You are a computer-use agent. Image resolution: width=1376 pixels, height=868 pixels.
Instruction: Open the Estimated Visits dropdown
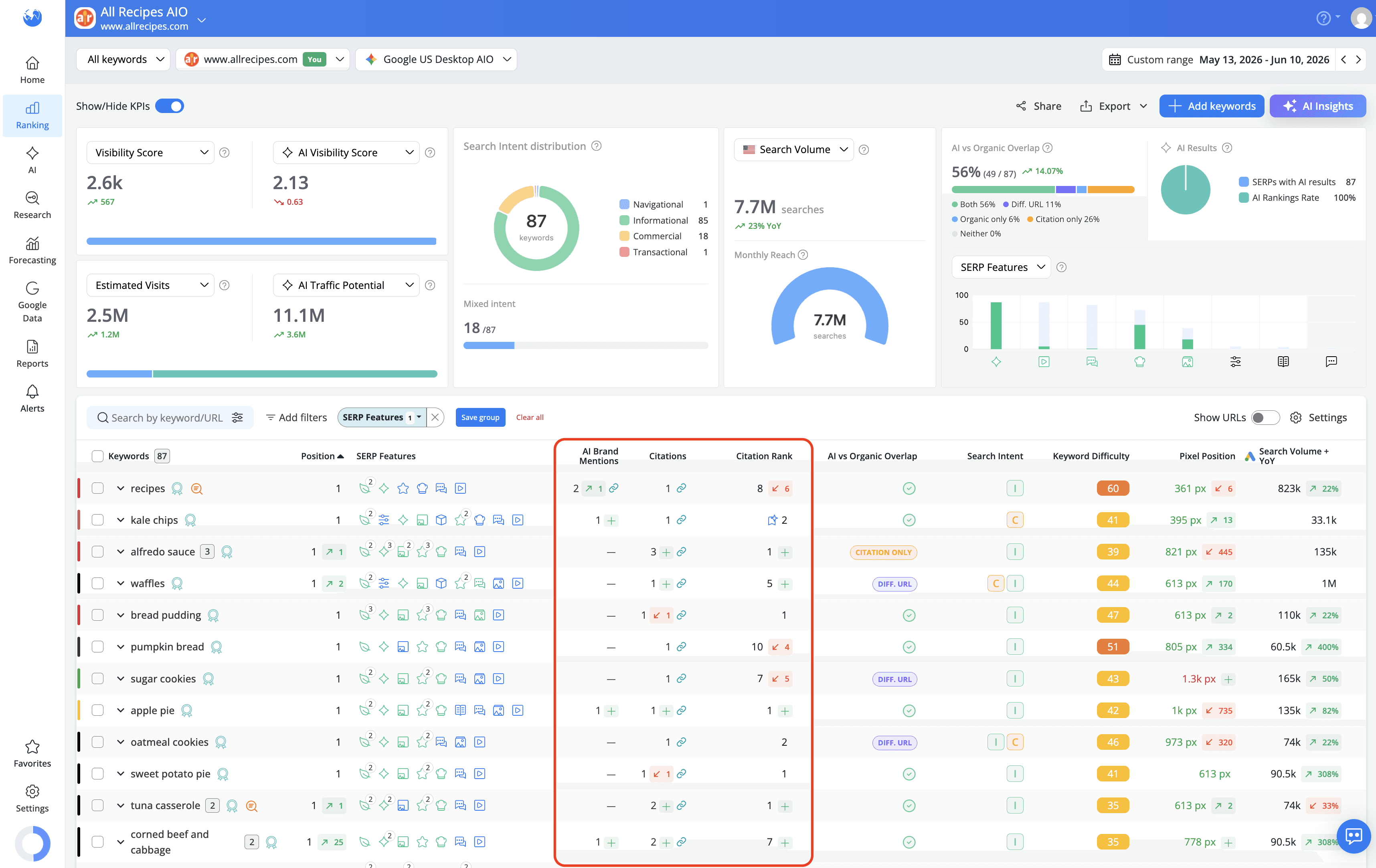point(150,285)
